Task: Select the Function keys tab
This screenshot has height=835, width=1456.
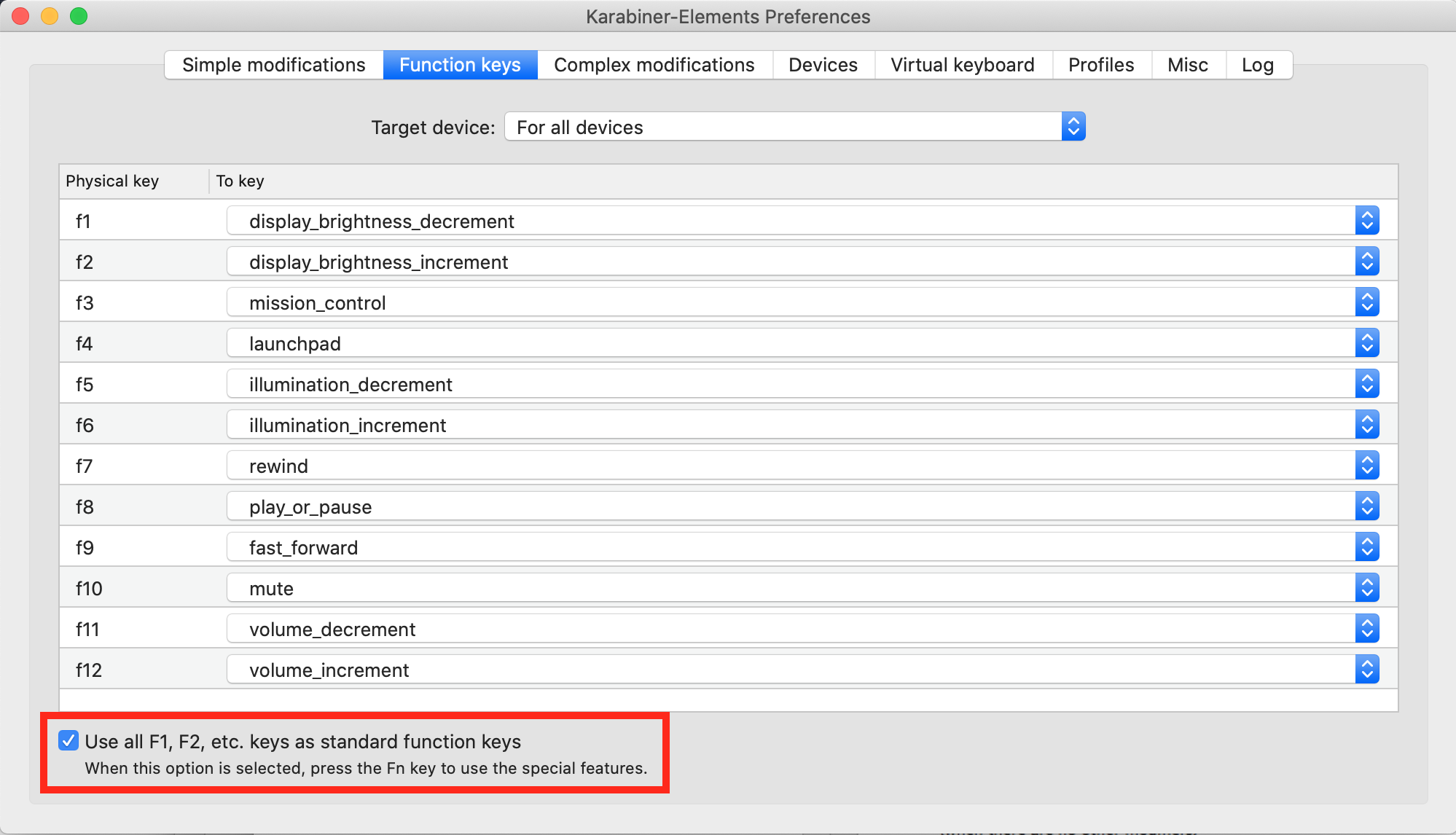Action: coord(460,65)
